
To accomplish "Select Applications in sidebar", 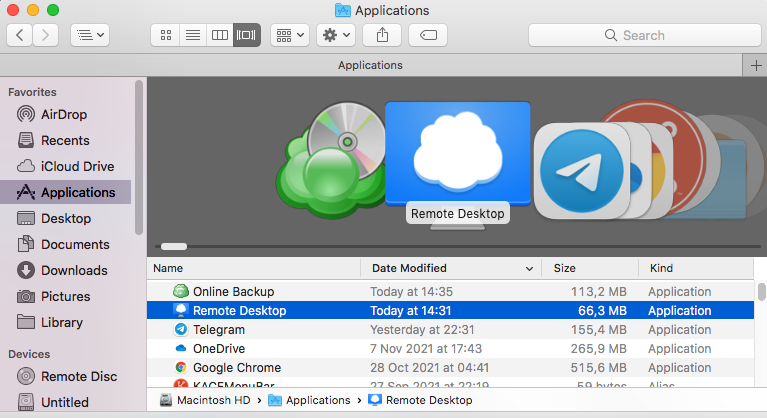I will [x=66, y=192].
